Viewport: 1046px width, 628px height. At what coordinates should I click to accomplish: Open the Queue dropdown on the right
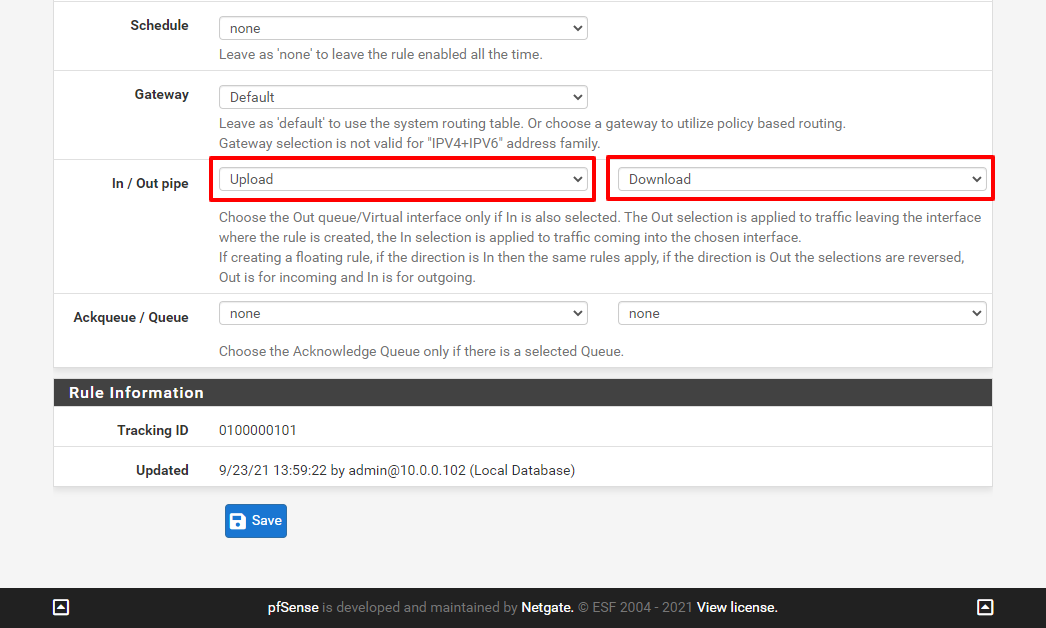point(802,313)
